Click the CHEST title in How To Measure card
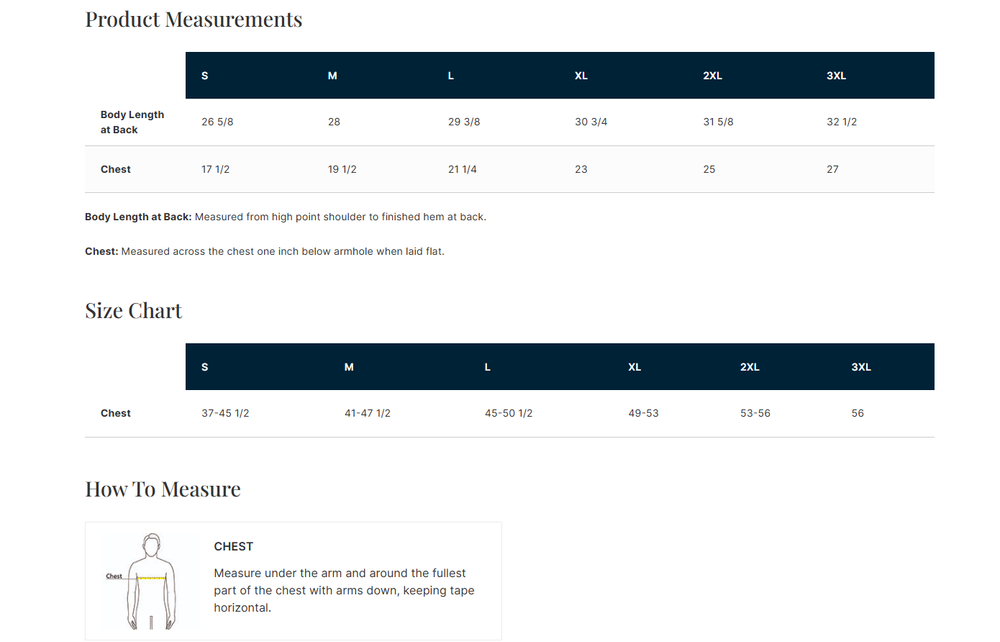The width and height of the screenshot is (1000, 642). [233, 547]
